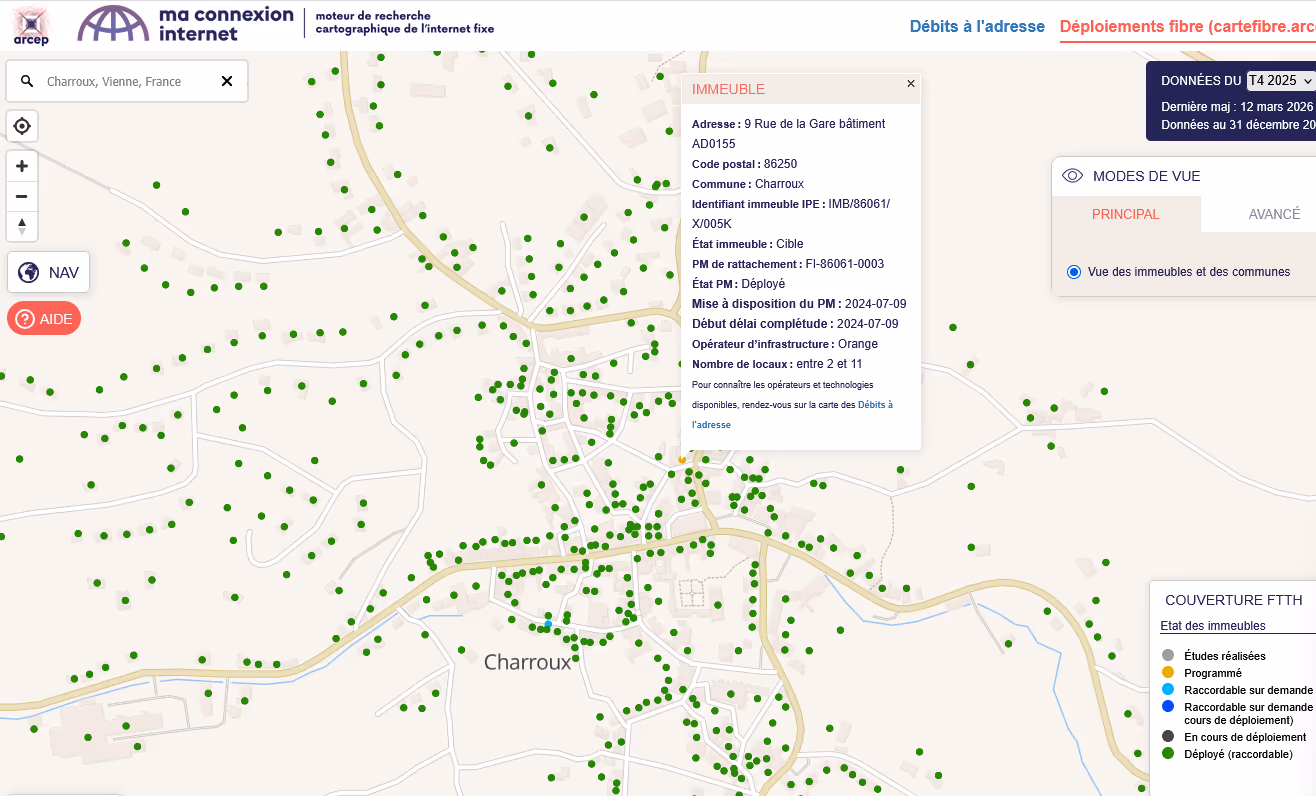Screen dimensions: 1316x796
Task: Toggle the Modes de vue eye icon
Action: point(1072,176)
